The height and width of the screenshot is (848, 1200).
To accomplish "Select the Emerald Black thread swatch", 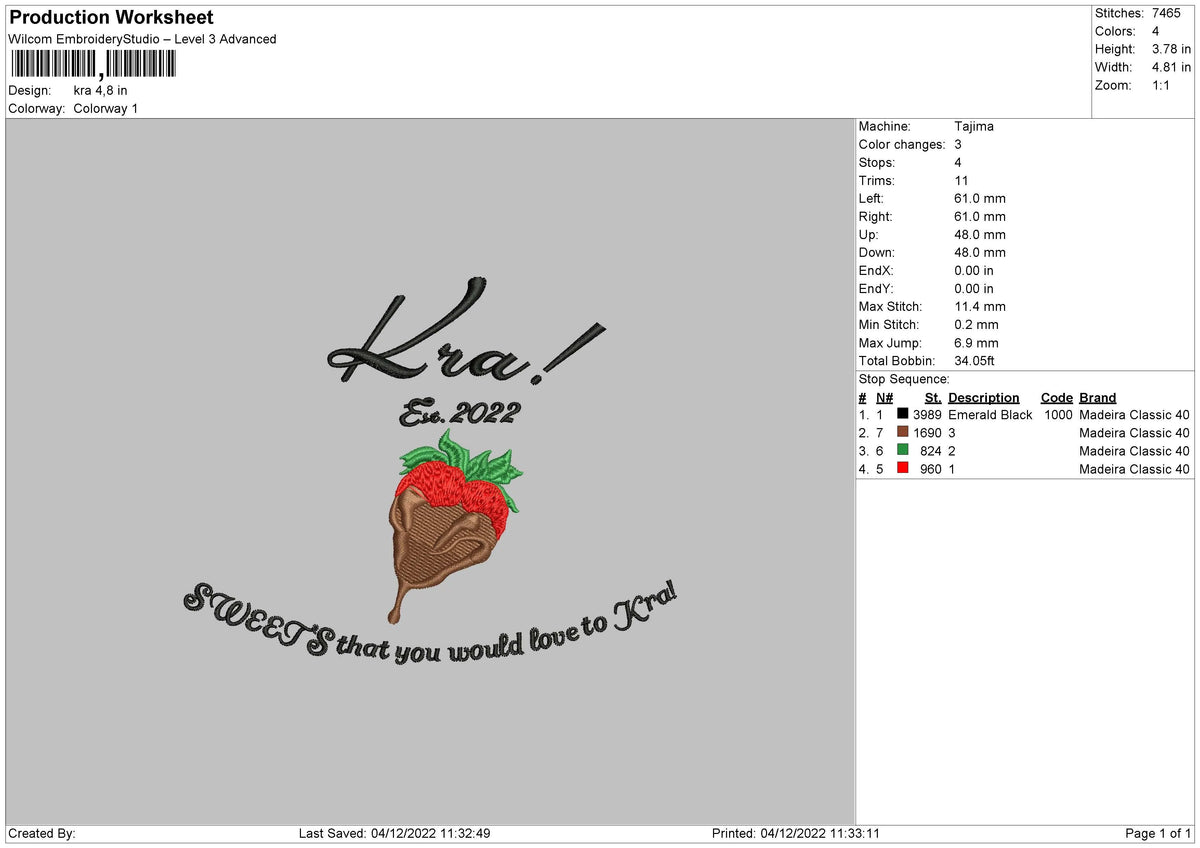I will (x=903, y=415).
